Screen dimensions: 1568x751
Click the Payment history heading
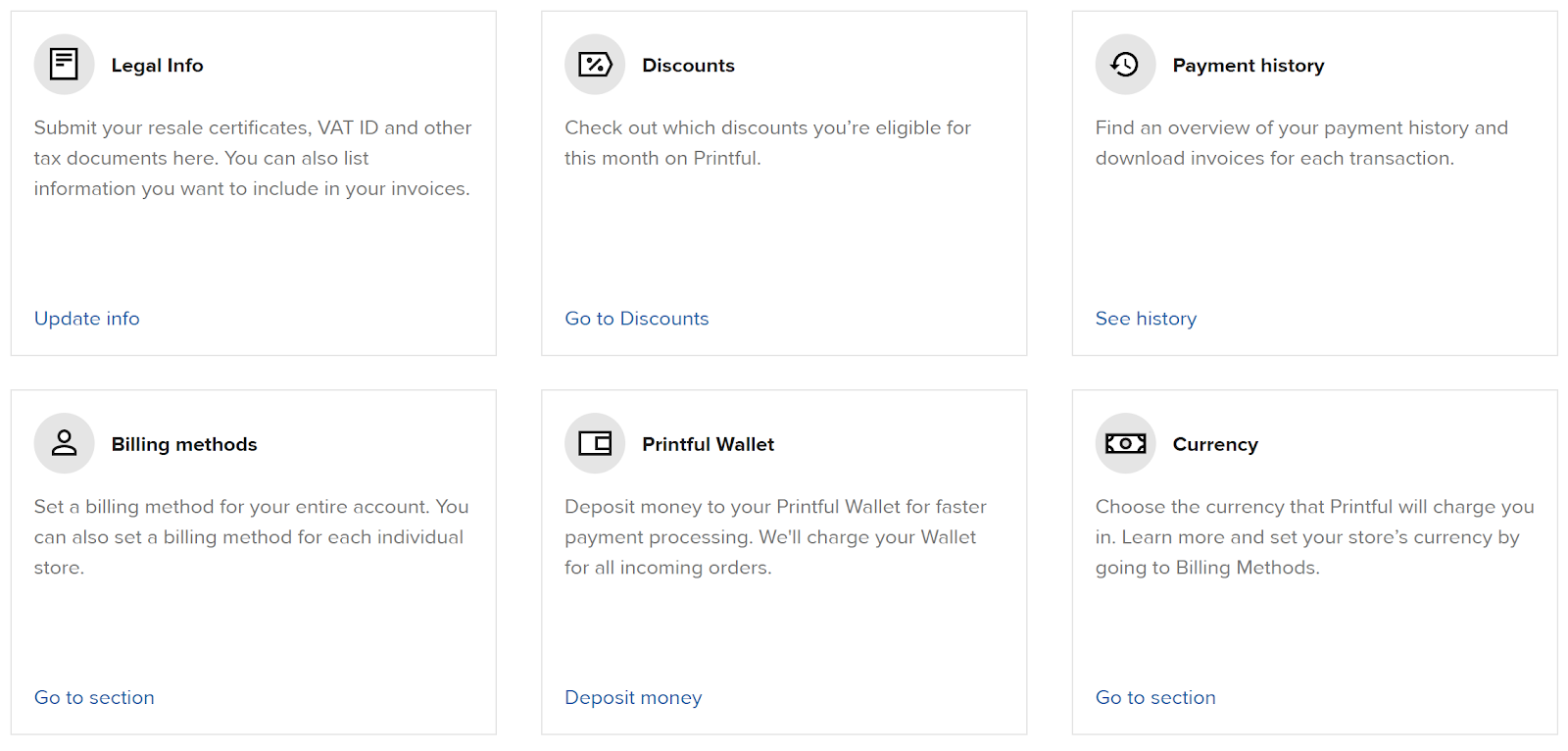click(1248, 66)
